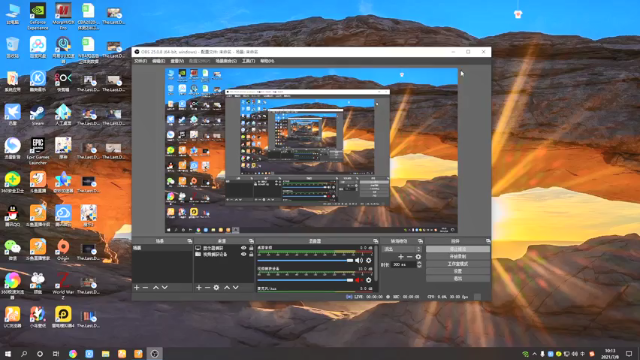Toggle lock on the video capture device source
640x360 pixels.
click(x=251, y=254)
